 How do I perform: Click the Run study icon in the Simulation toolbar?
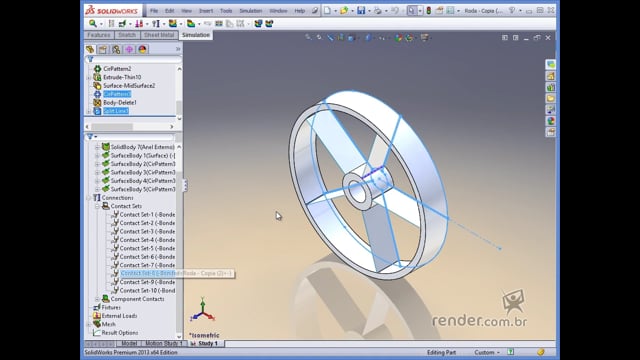[173, 24]
